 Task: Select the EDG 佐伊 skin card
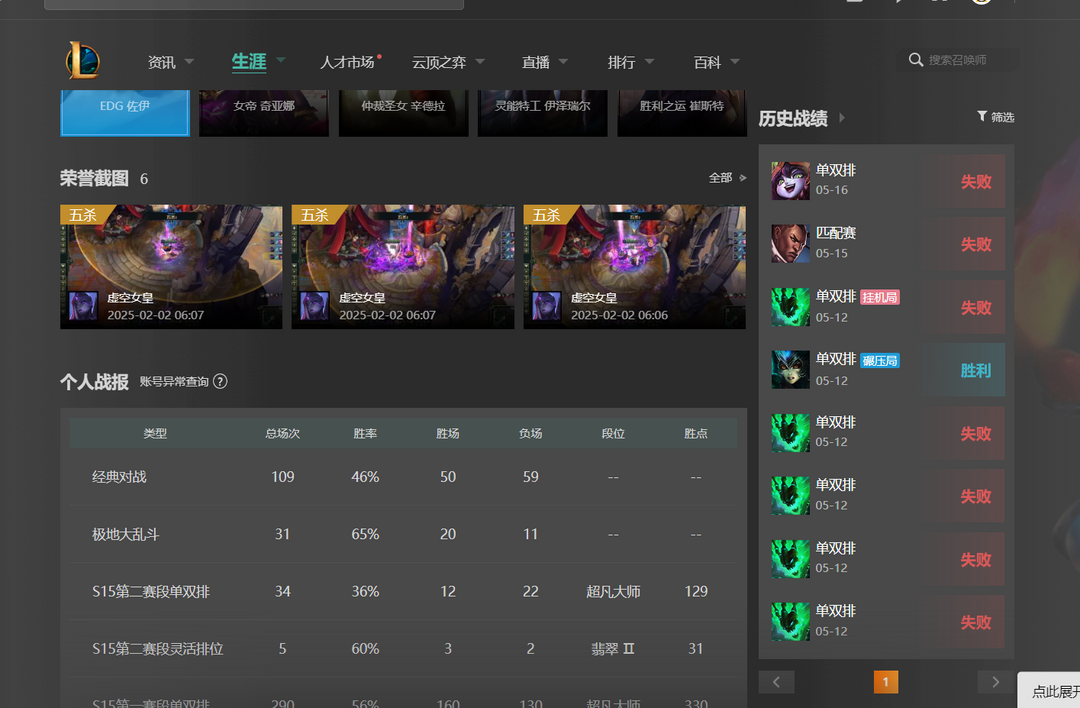[125, 113]
